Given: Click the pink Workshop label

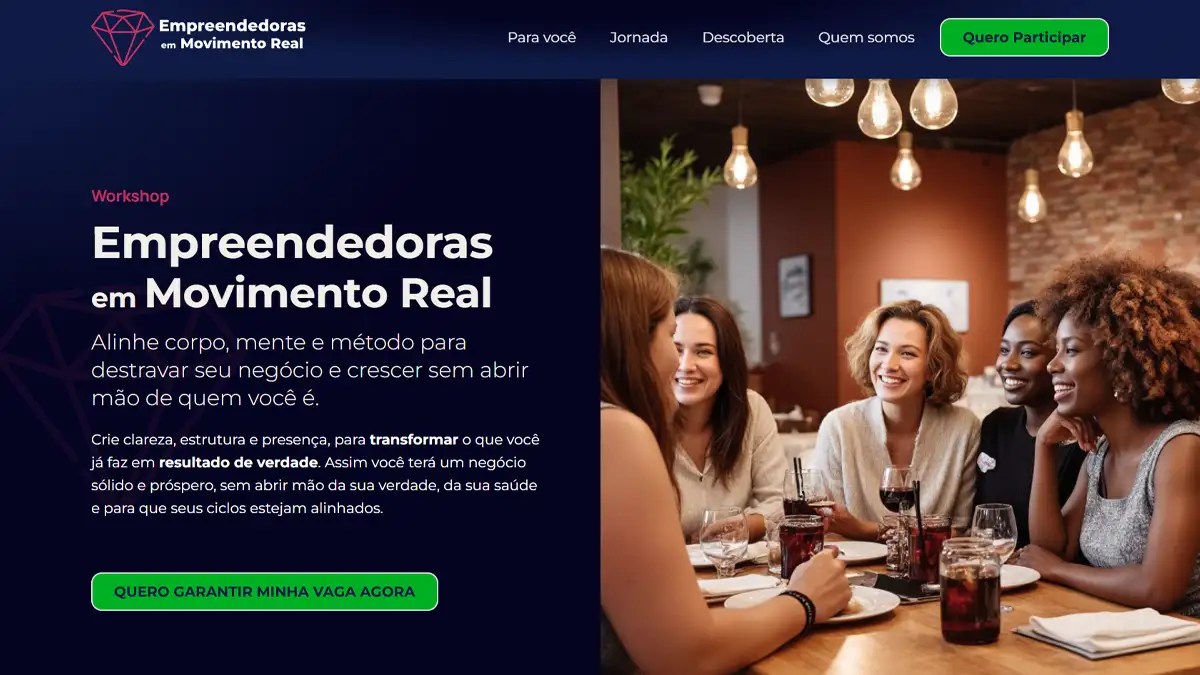Looking at the screenshot, I should point(130,196).
